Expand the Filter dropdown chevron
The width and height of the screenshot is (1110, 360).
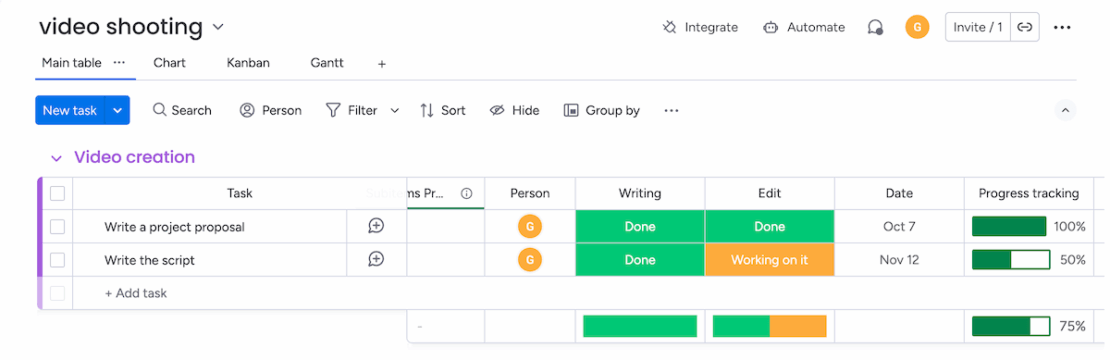395,110
